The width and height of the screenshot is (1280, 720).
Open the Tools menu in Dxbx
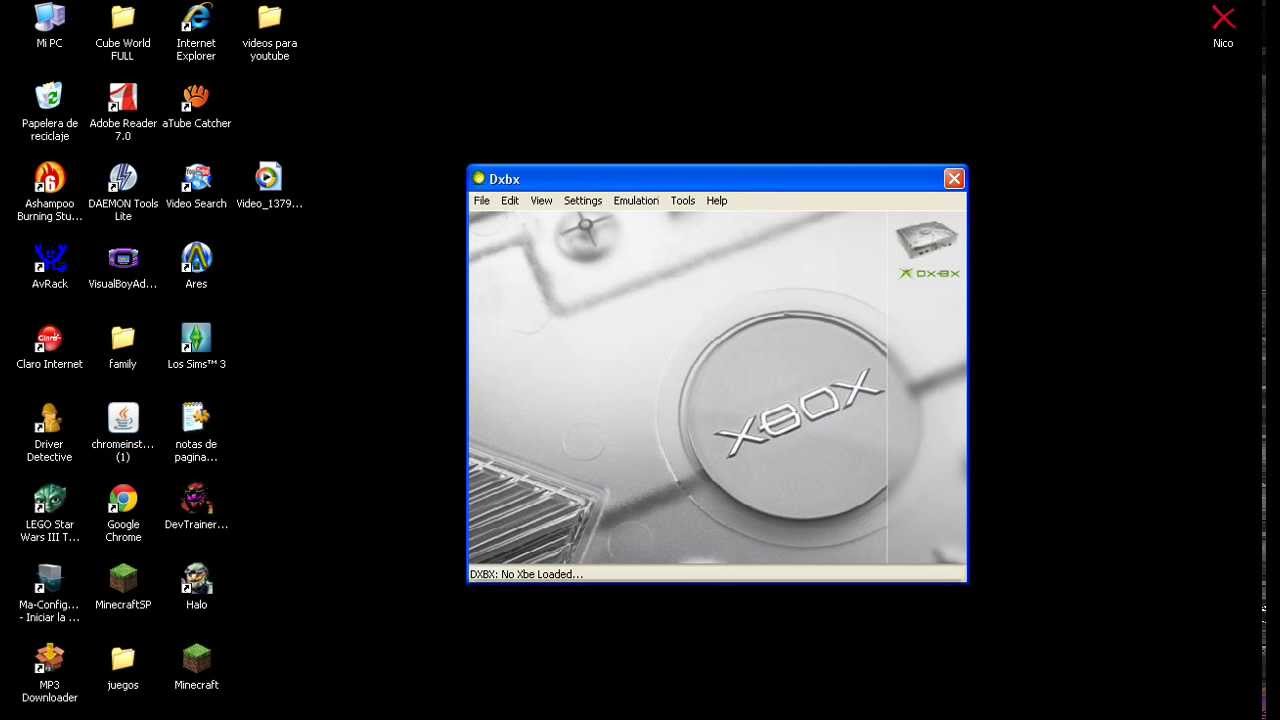click(683, 201)
